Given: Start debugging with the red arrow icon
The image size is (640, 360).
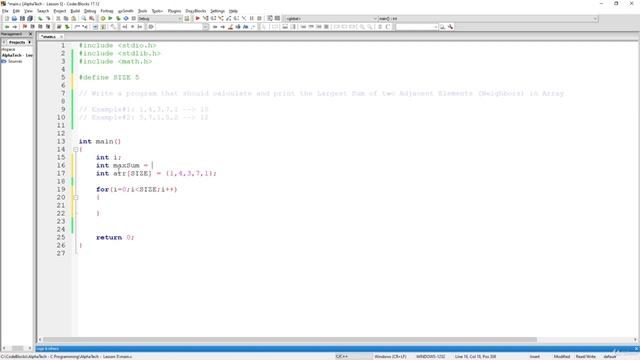Looking at the screenshot, I should [198, 18].
